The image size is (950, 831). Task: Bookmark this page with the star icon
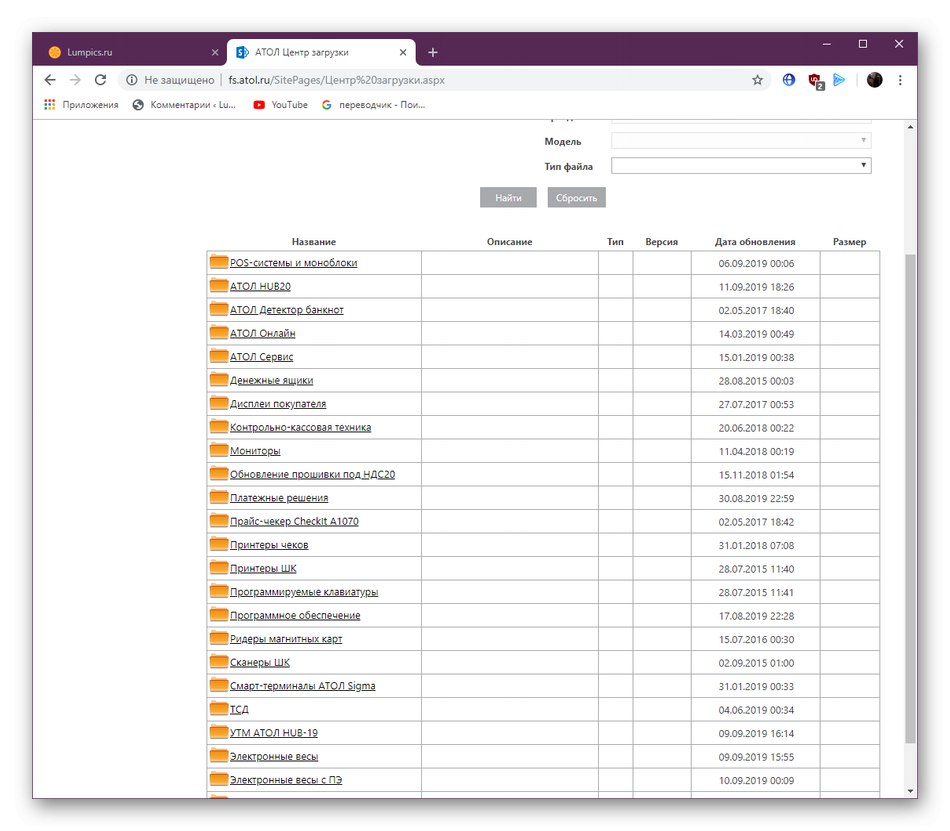coord(757,80)
